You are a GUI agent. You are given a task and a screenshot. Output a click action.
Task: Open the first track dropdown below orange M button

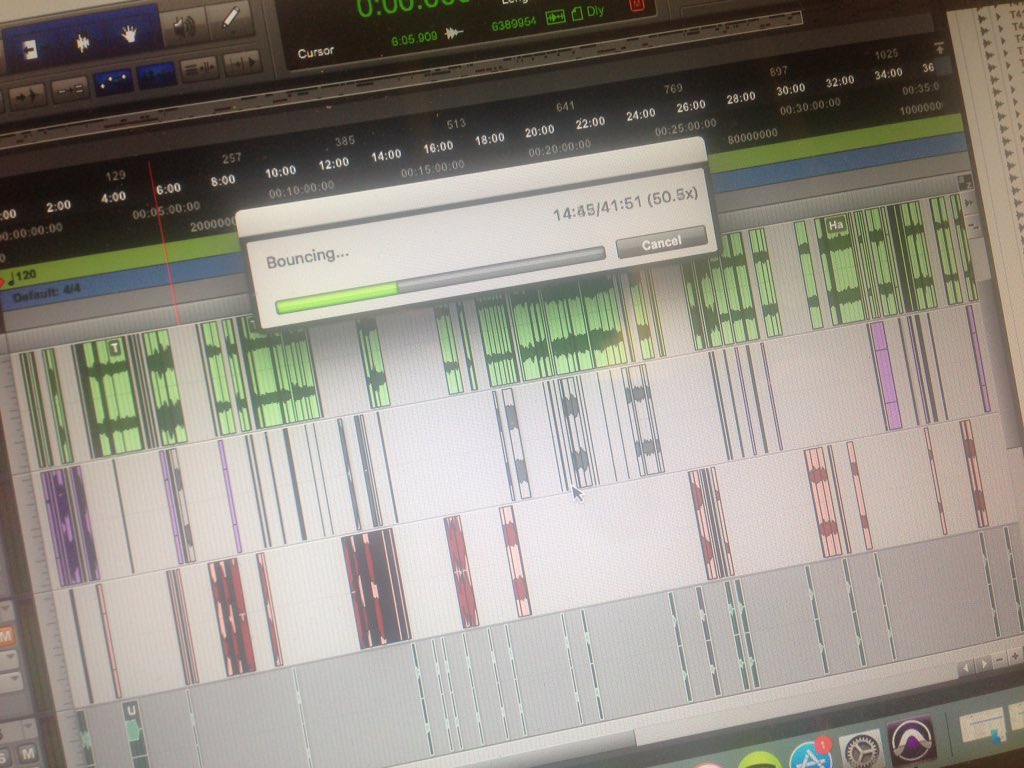tap(8, 660)
